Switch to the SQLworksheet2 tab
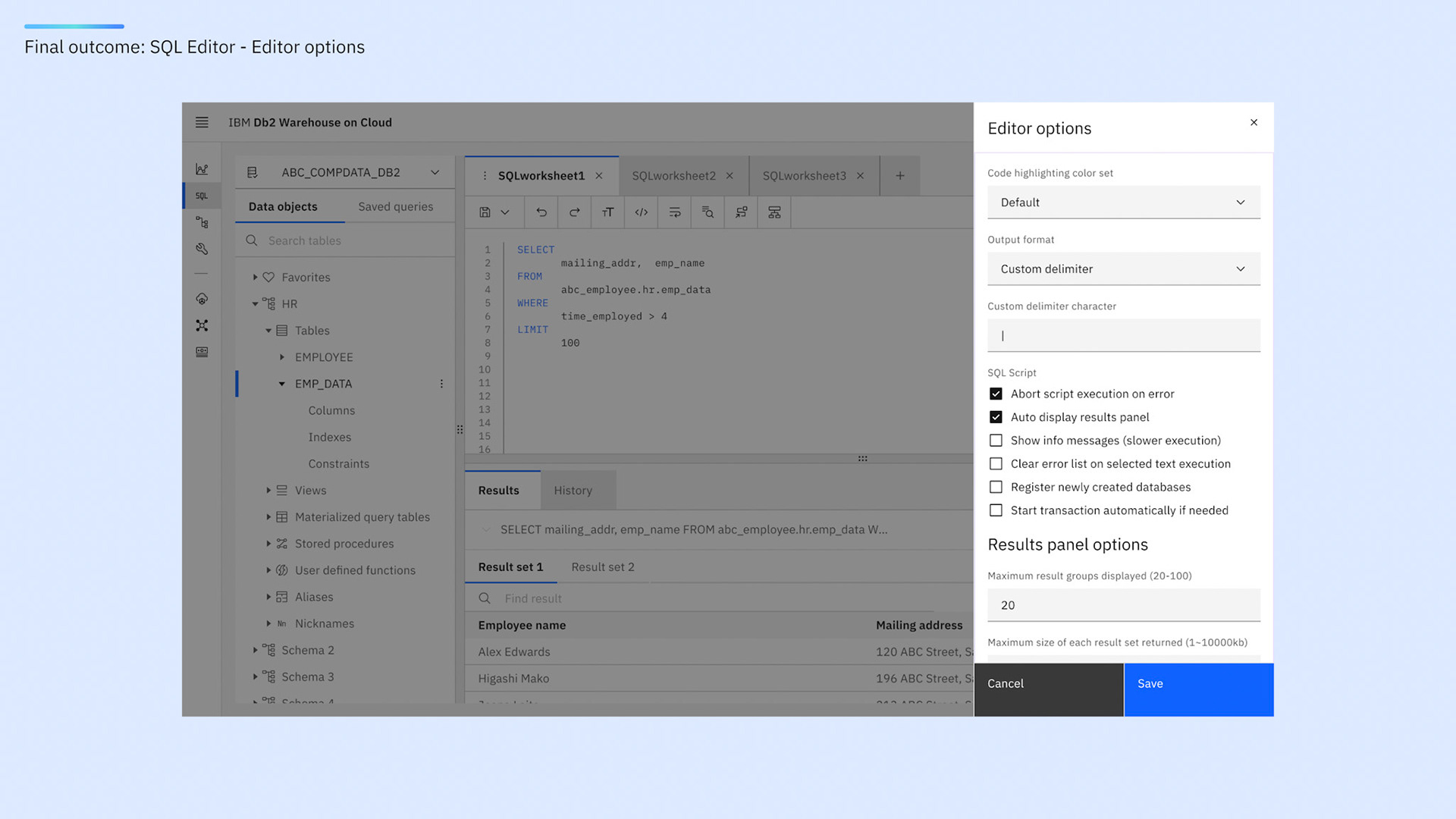 click(x=673, y=175)
